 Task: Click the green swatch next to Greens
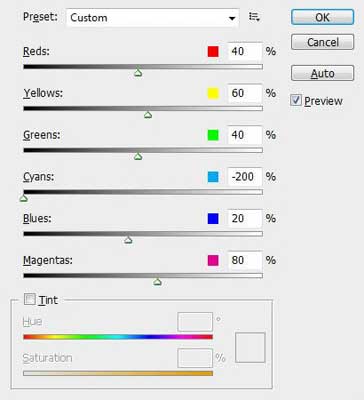(213, 135)
